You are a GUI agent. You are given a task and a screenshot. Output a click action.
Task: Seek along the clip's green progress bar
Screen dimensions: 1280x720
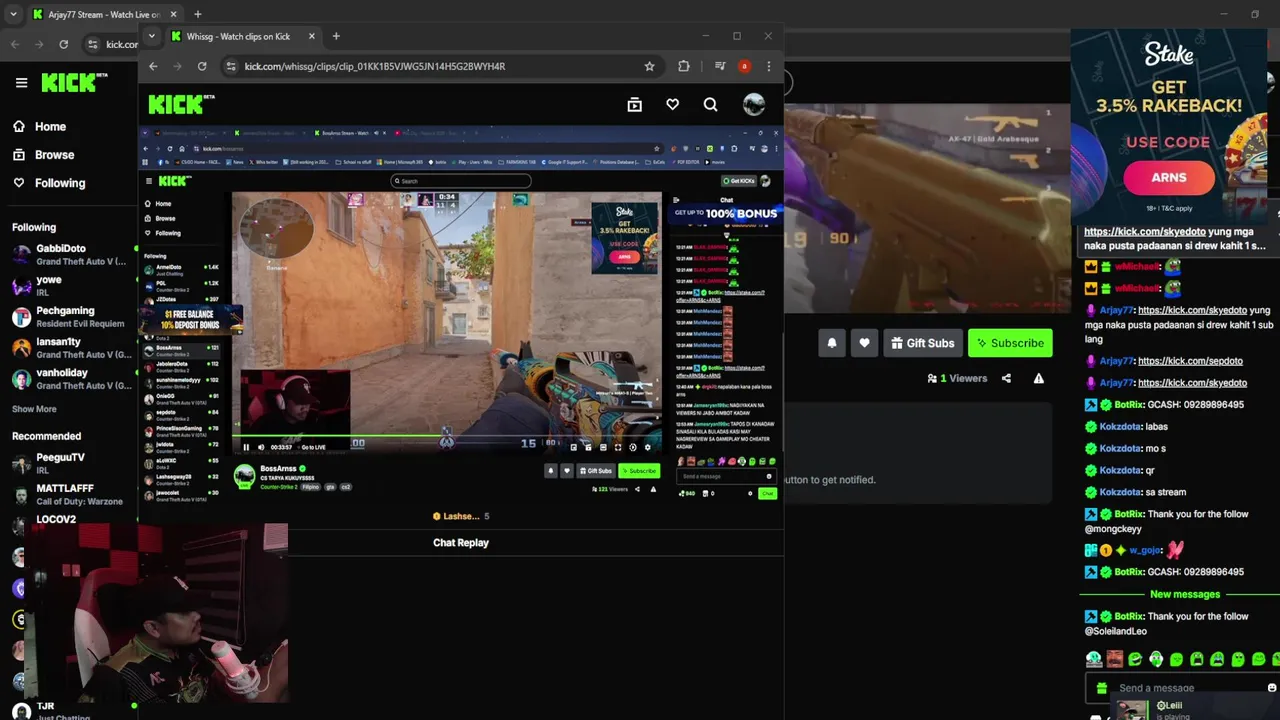coord(446,437)
